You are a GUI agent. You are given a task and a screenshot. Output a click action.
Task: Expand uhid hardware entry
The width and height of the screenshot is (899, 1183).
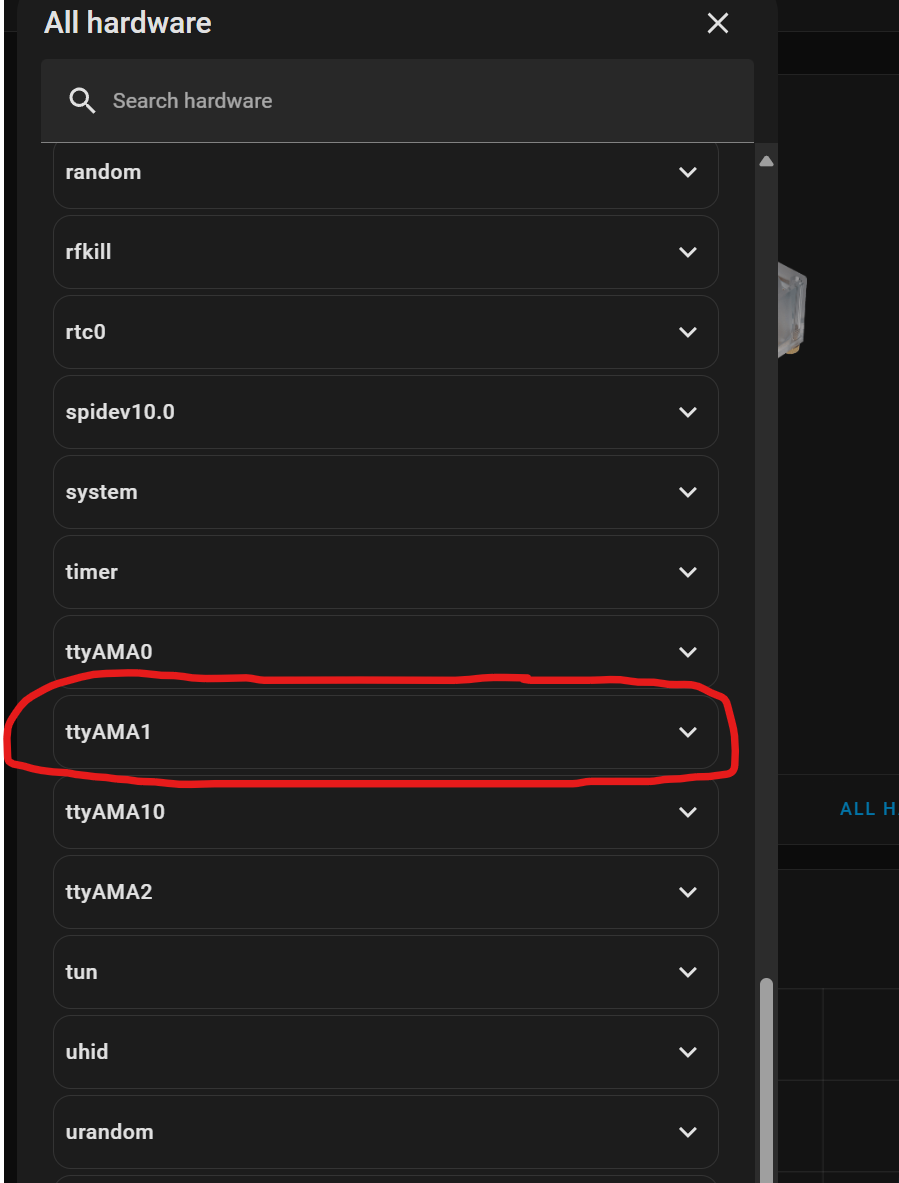tap(385, 1052)
